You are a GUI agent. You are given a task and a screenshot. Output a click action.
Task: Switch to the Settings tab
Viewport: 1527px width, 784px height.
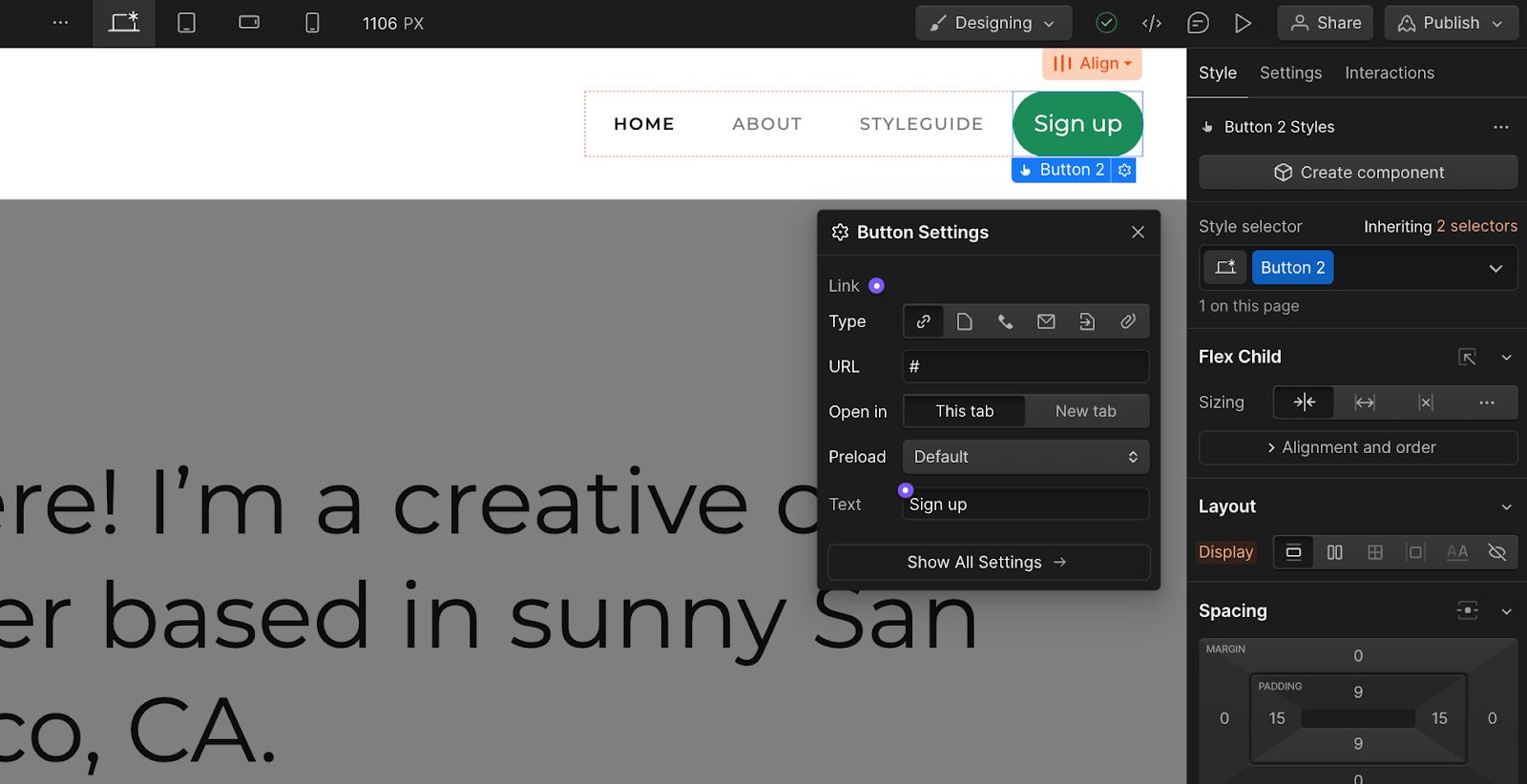click(1290, 72)
